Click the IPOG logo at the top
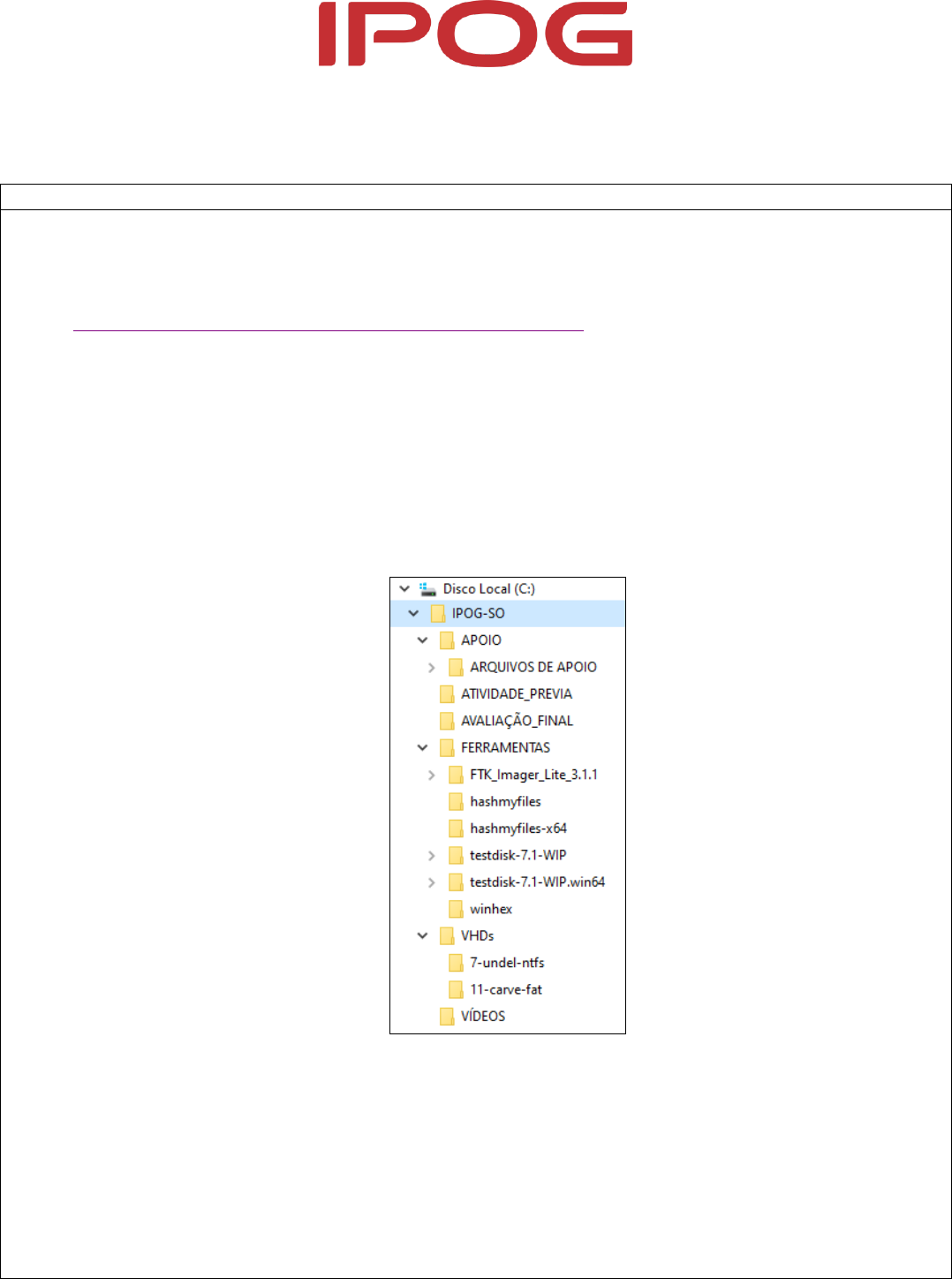This screenshot has height=1279, width=952. pos(475,34)
